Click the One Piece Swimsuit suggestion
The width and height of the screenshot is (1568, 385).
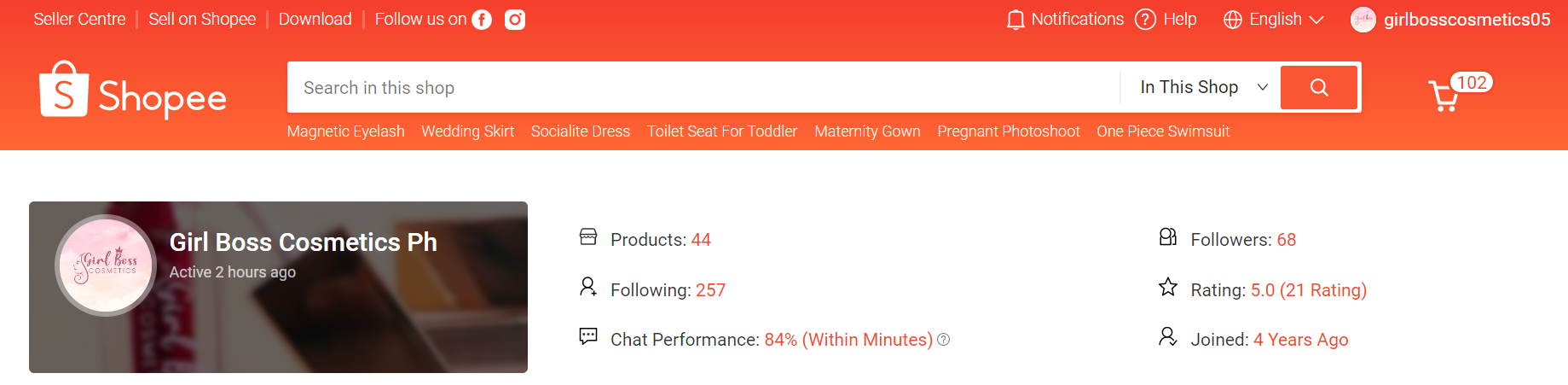[1163, 131]
